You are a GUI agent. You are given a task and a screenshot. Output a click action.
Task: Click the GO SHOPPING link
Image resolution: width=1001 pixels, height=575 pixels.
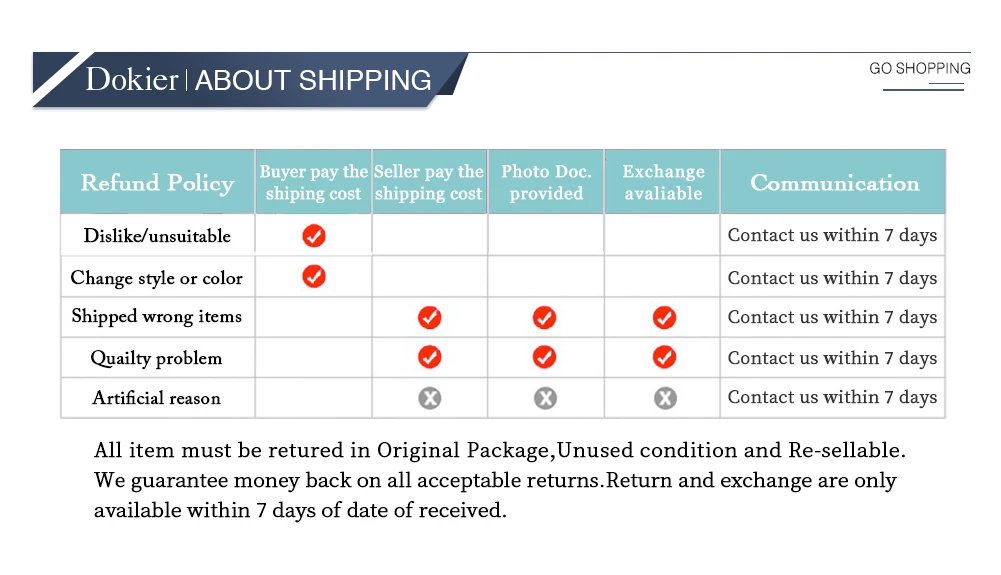click(920, 69)
